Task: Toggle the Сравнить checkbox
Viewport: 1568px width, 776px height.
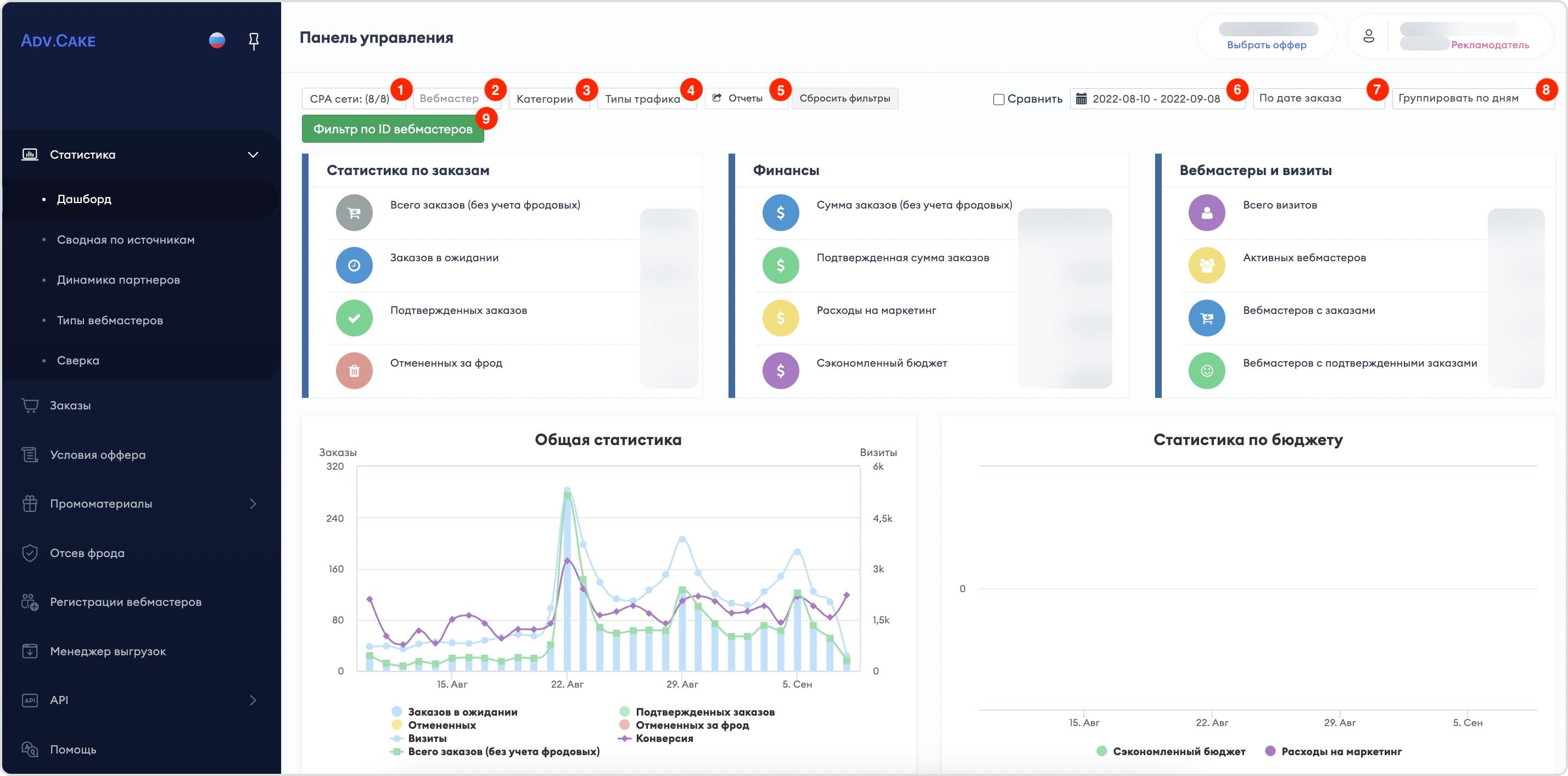Action: pyautogui.click(x=998, y=99)
